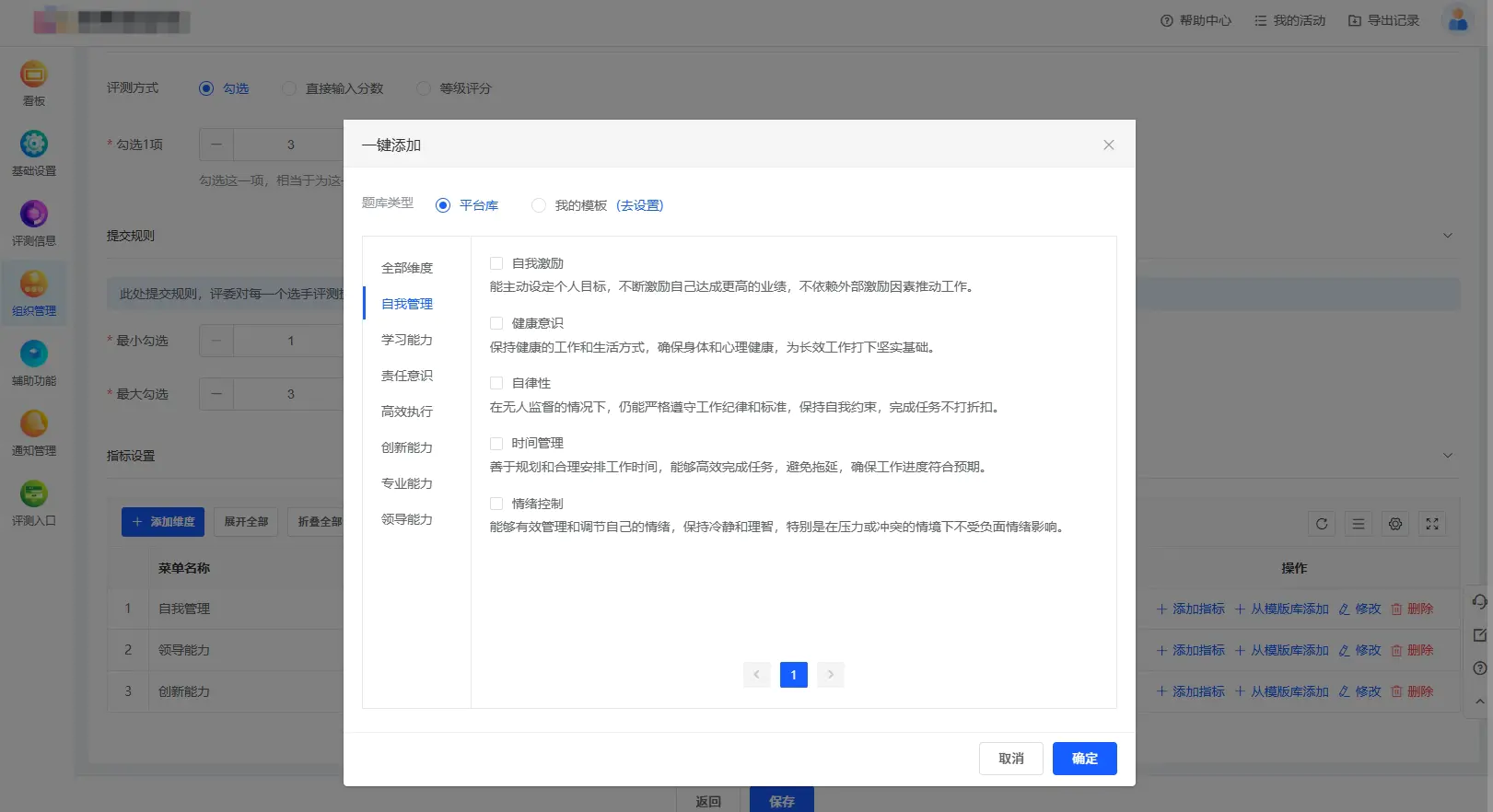1493x812 pixels.
Task: Click the 去设置 link
Action: click(x=640, y=205)
